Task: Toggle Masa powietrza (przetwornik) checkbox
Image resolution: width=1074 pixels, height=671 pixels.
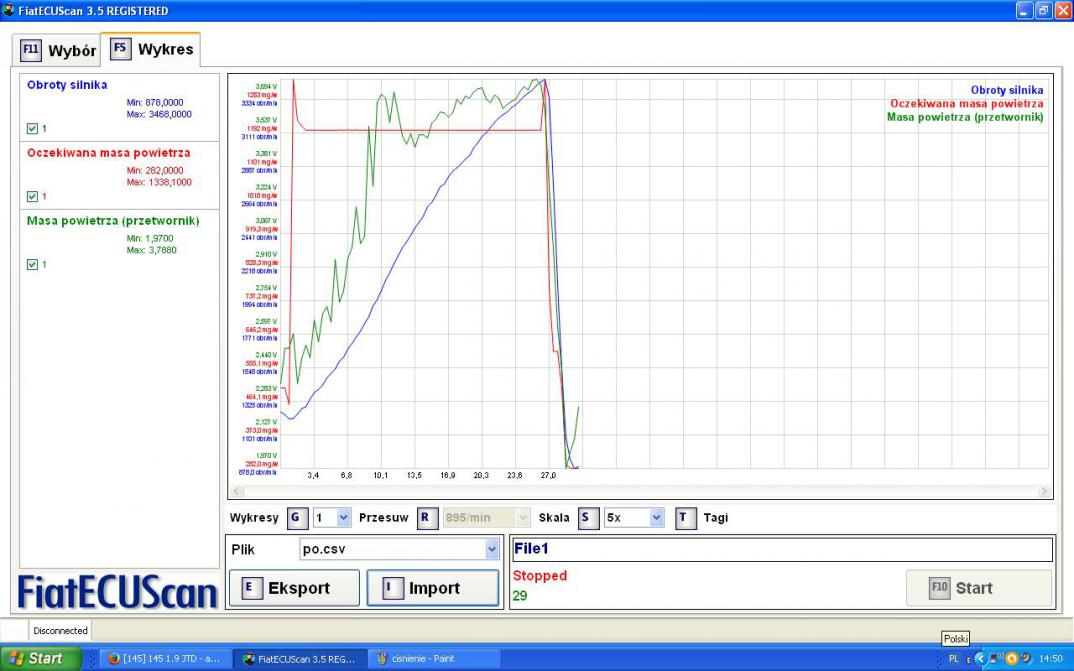Action: tap(33, 264)
